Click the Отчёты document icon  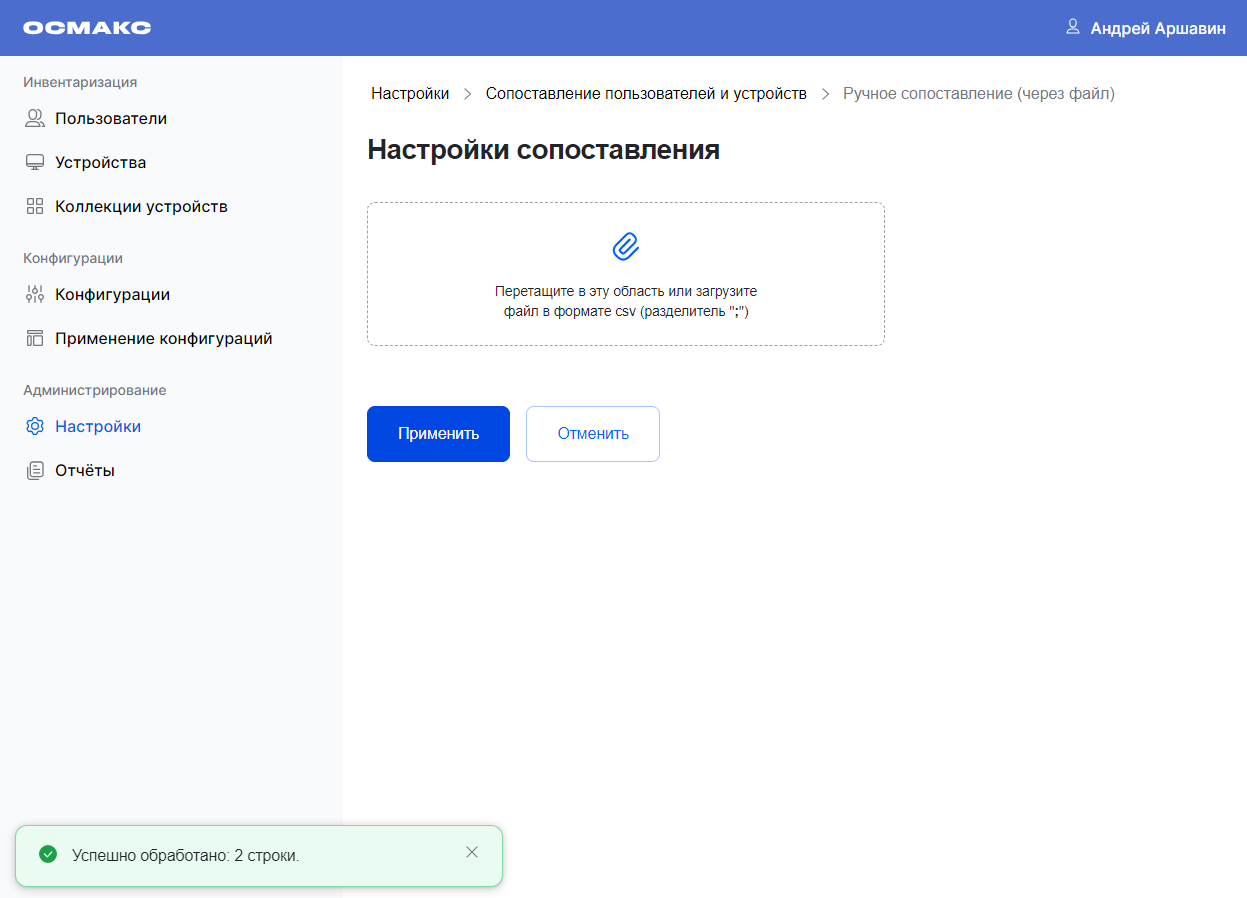pyautogui.click(x=35, y=471)
